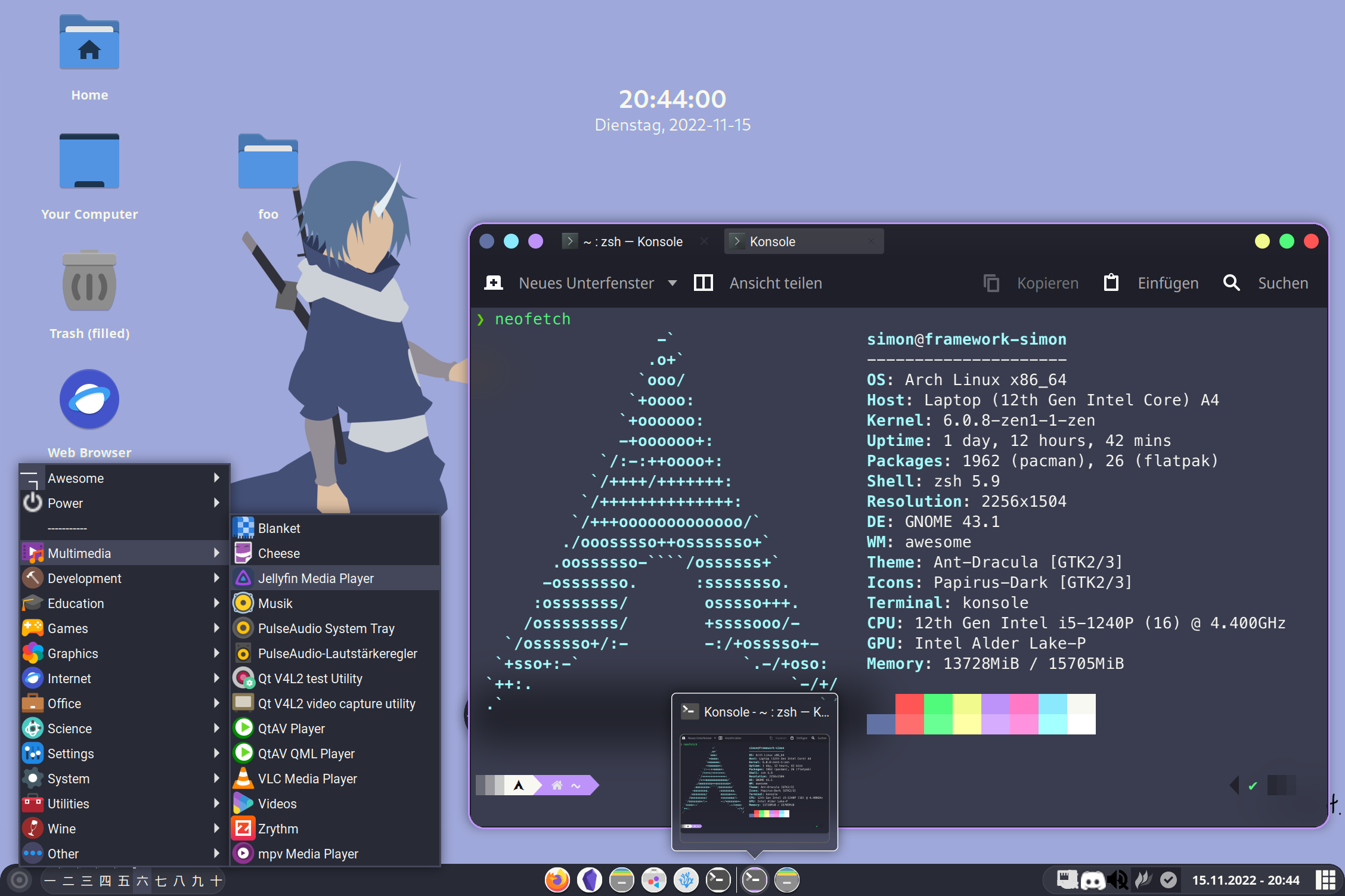Click the Suchen magnifier icon
Image resolution: width=1345 pixels, height=896 pixels.
[1231, 283]
